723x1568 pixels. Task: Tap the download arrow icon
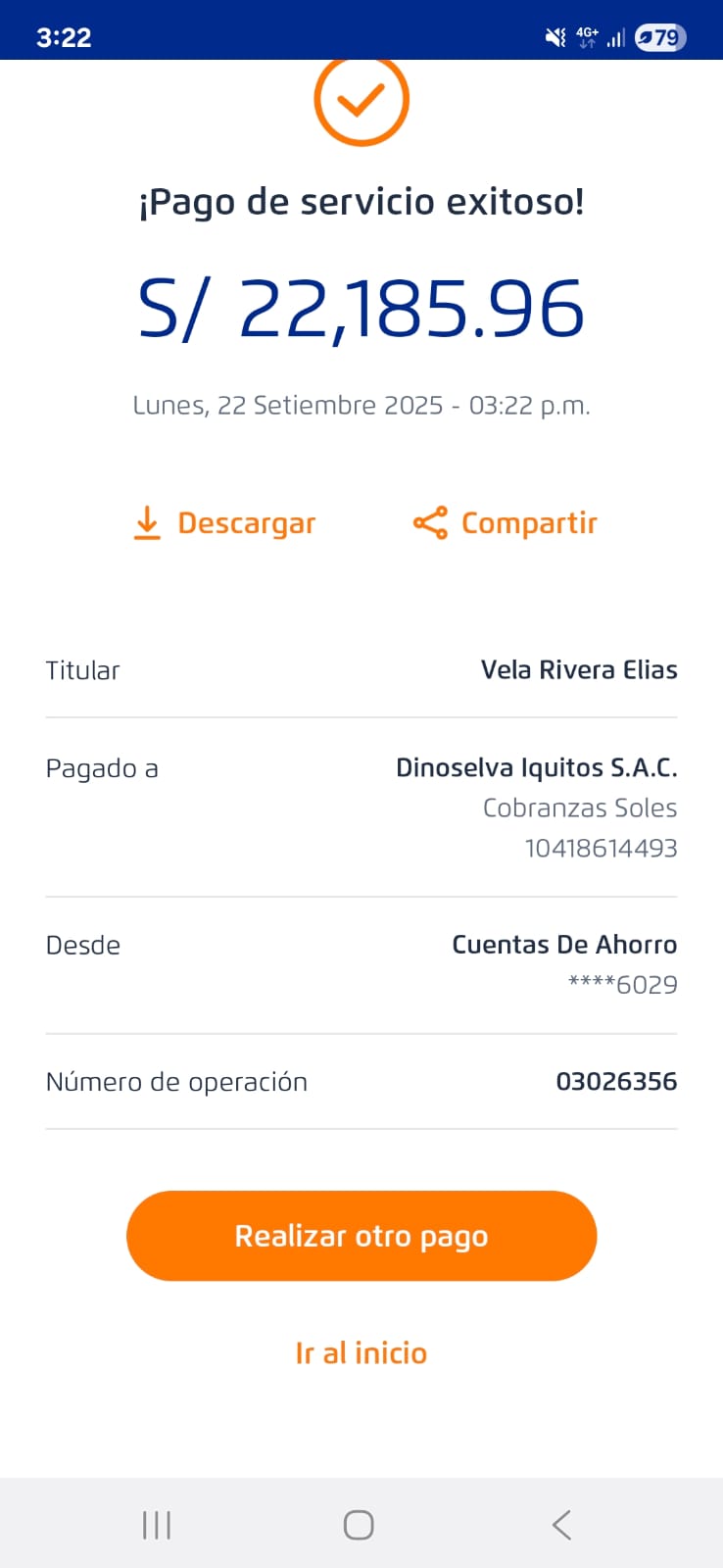point(147,523)
